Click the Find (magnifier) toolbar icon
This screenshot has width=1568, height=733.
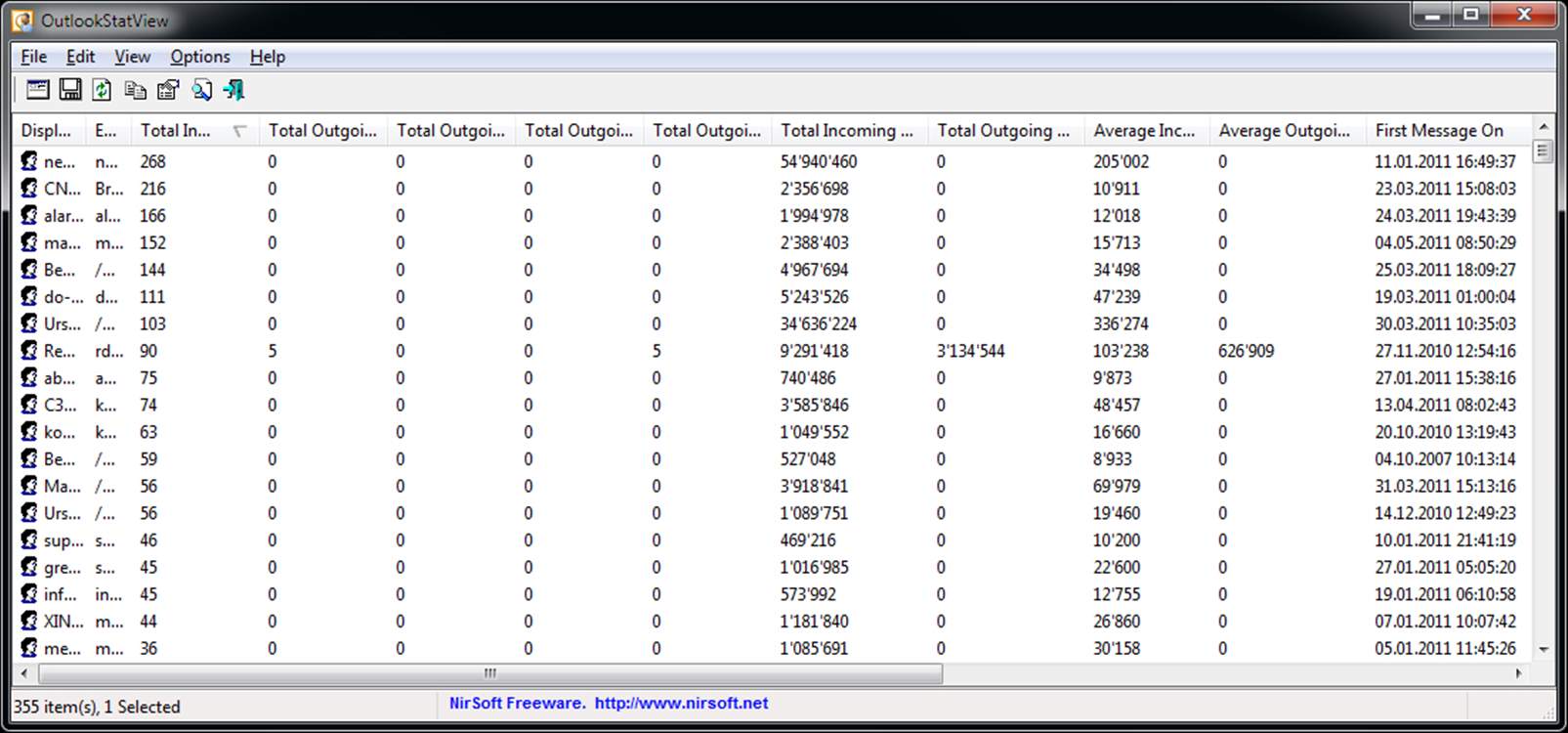tap(201, 90)
